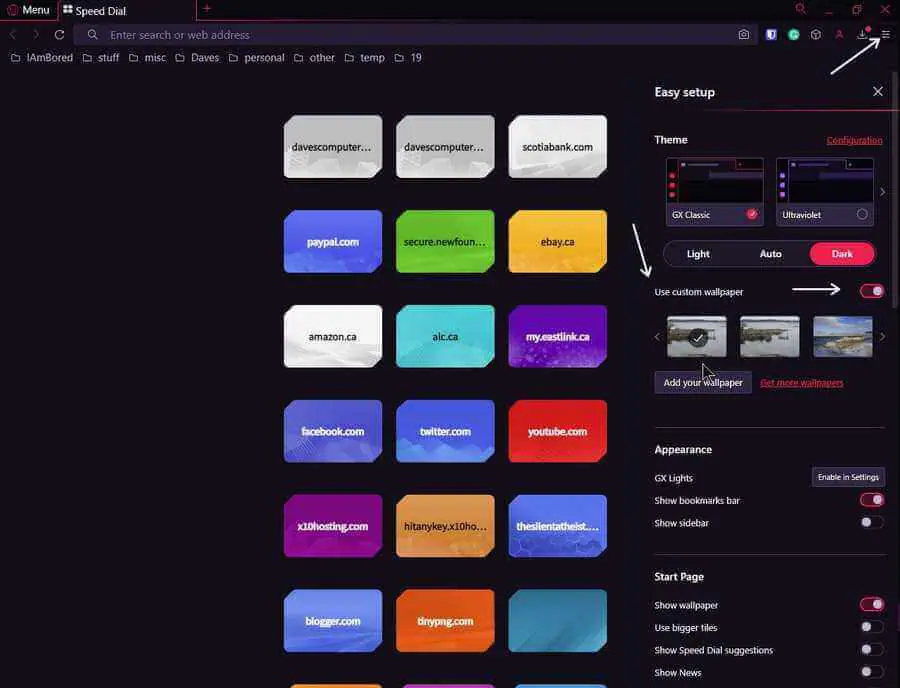Toggle Show bookmarks bar switch
This screenshot has height=688, width=900.
pos(872,500)
